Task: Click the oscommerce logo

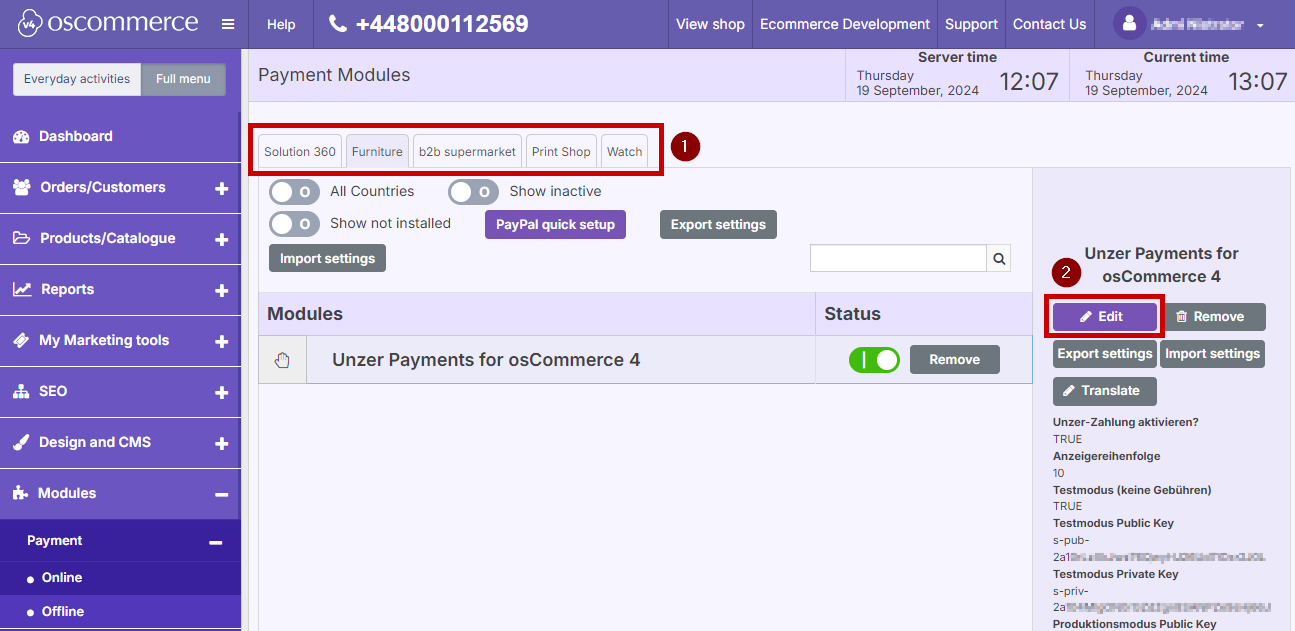Action: pyautogui.click(x=106, y=24)
